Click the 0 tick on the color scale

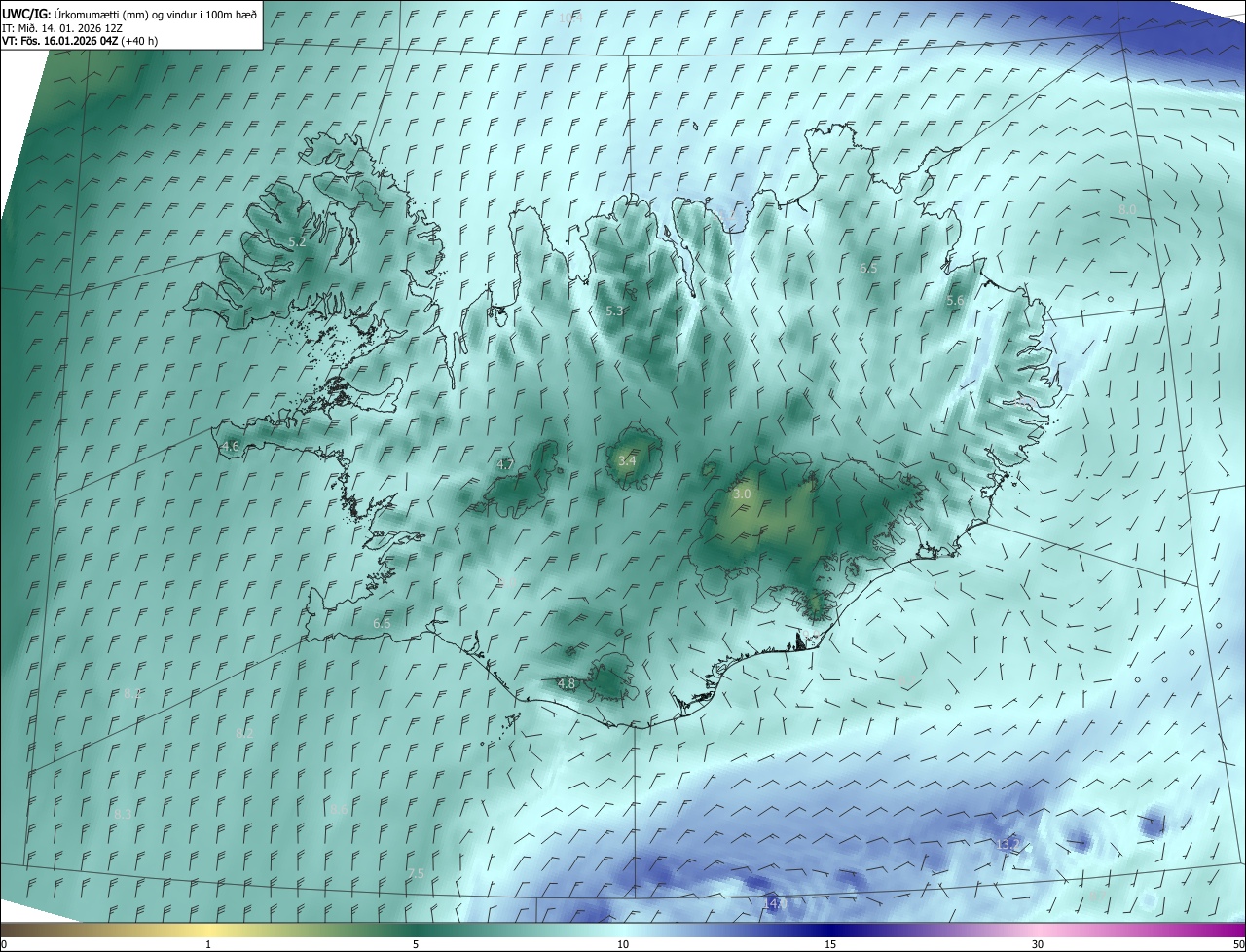tap(4, 944)
